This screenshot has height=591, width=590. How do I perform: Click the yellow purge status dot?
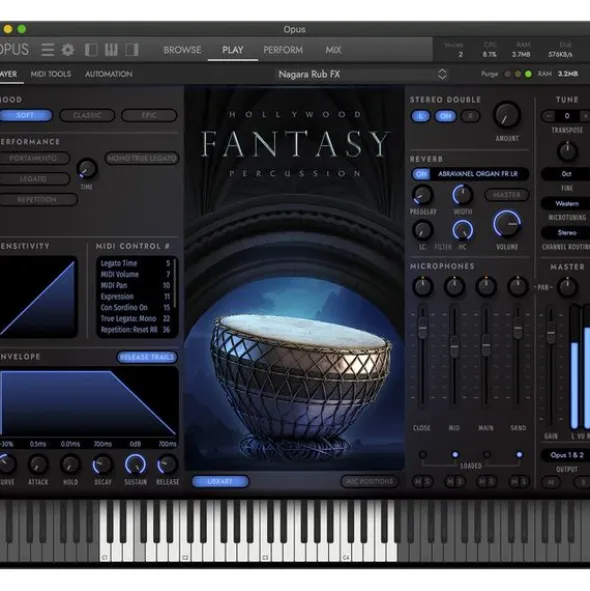pyautogui.click(x=518, y=74)
